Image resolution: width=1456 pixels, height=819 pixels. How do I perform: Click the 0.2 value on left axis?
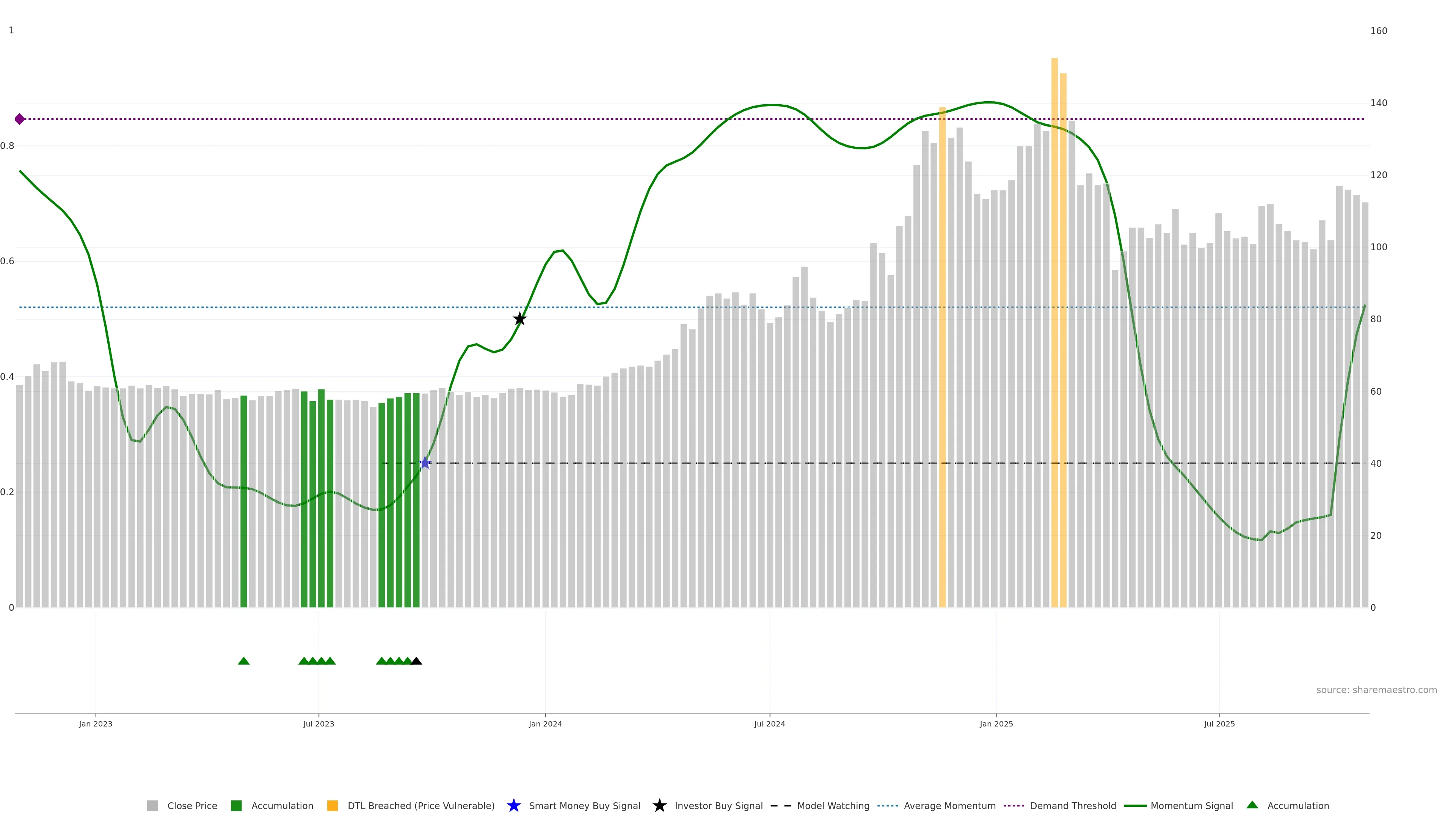[7, 492]
